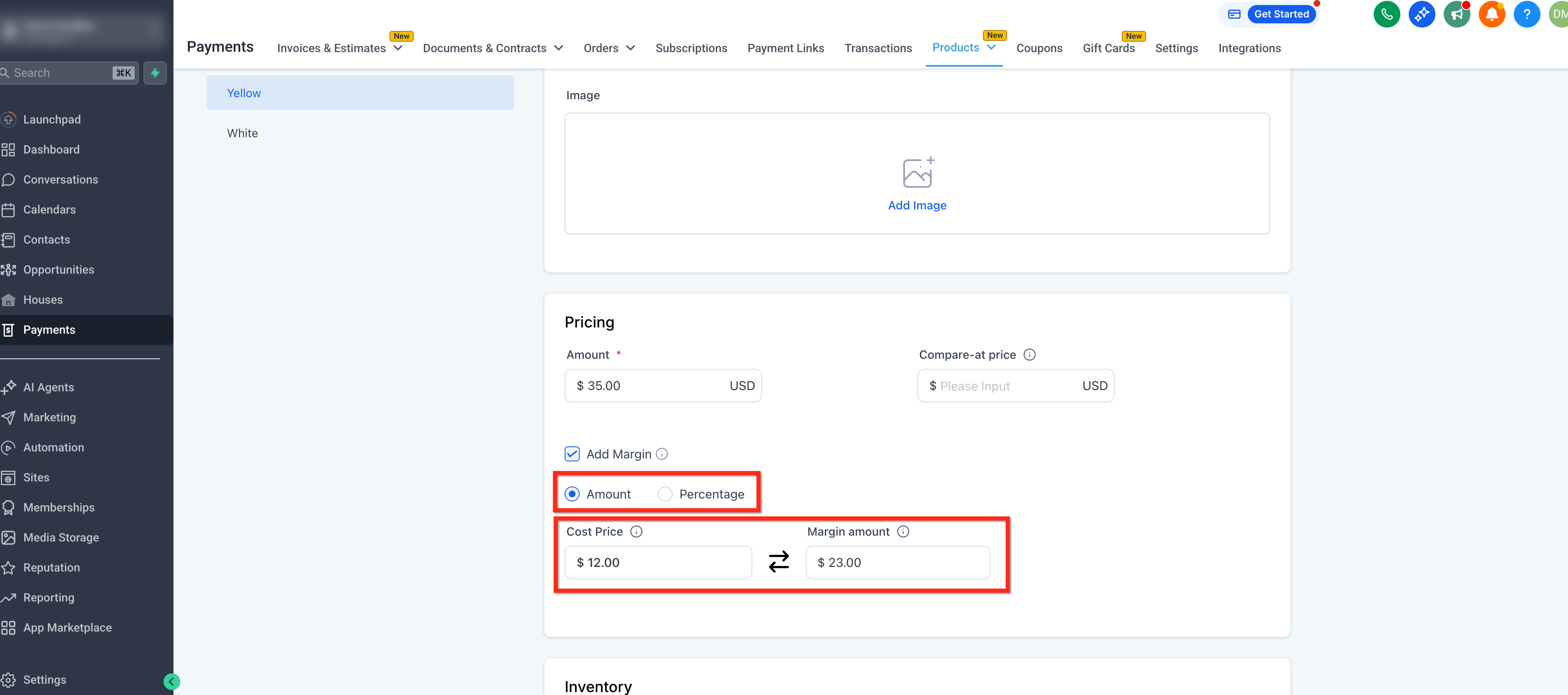Open the Transactions tab
This screenshot has height=695, width=1568.
[x=878, y=48]
